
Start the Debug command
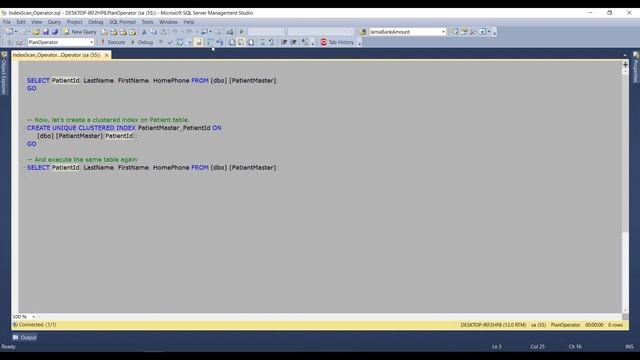[141, 42]
